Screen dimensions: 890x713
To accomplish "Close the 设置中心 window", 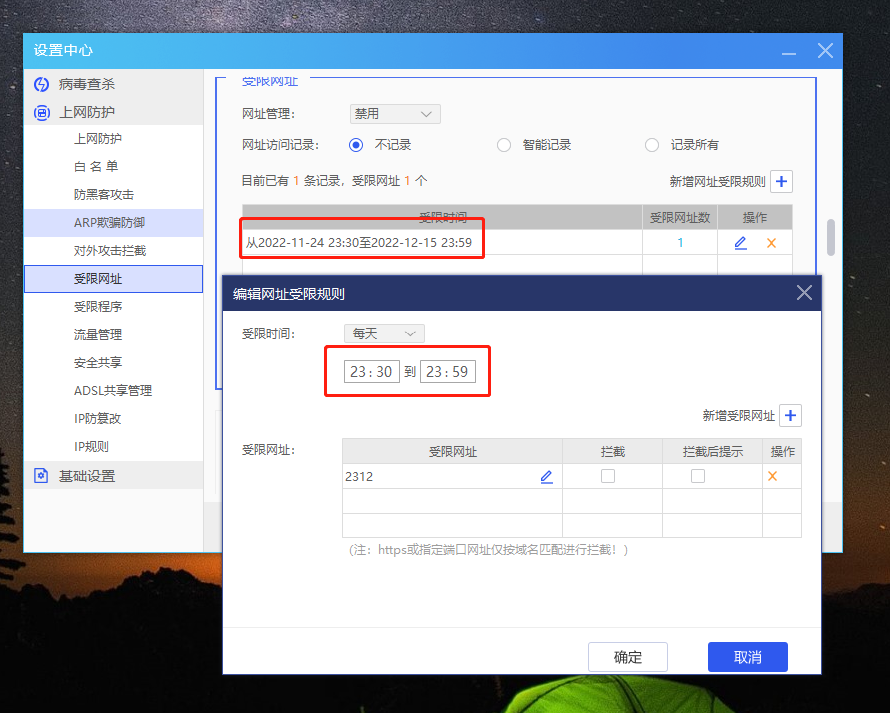I will click(825, 51).
